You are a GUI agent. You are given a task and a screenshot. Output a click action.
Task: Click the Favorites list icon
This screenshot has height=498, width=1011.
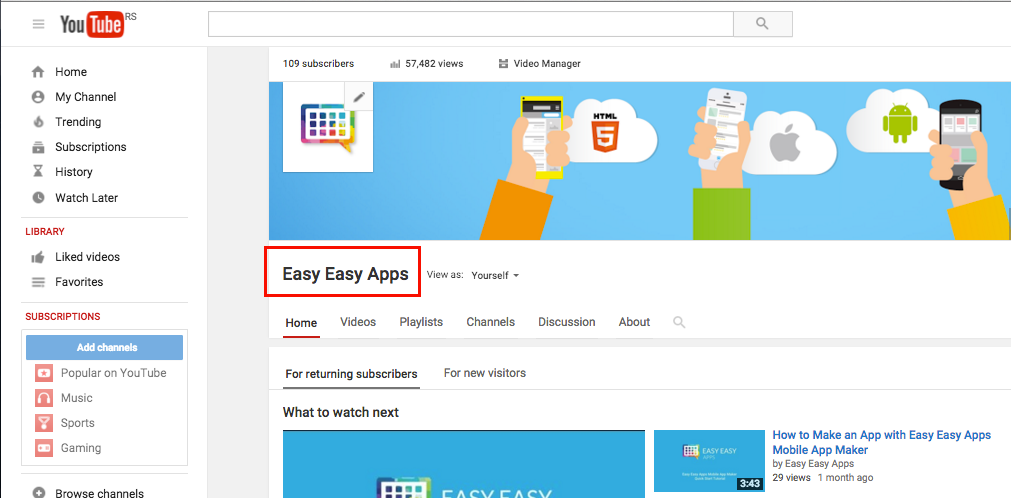click(39, 282)
